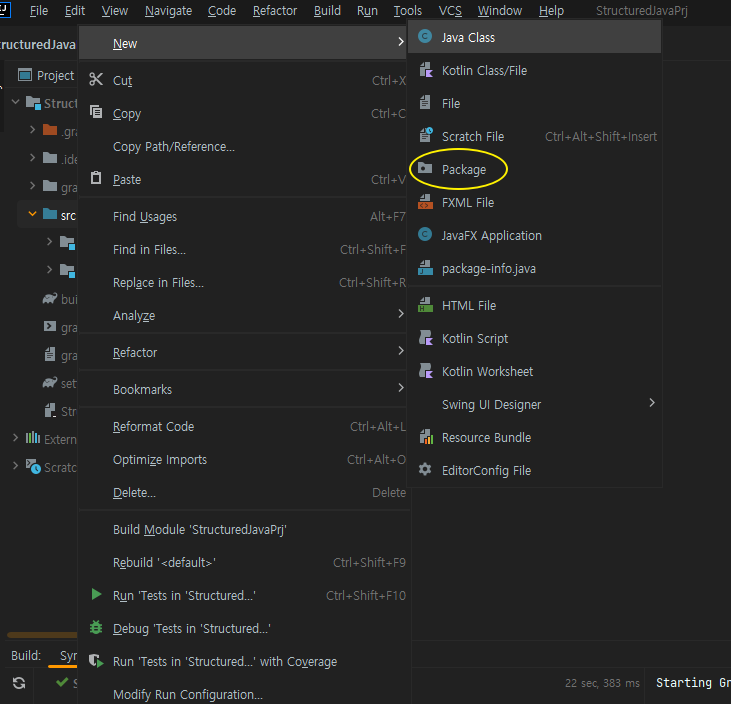Open the View menu
The height and width of the screenshot is (704, 731).
tap(115, 11)
